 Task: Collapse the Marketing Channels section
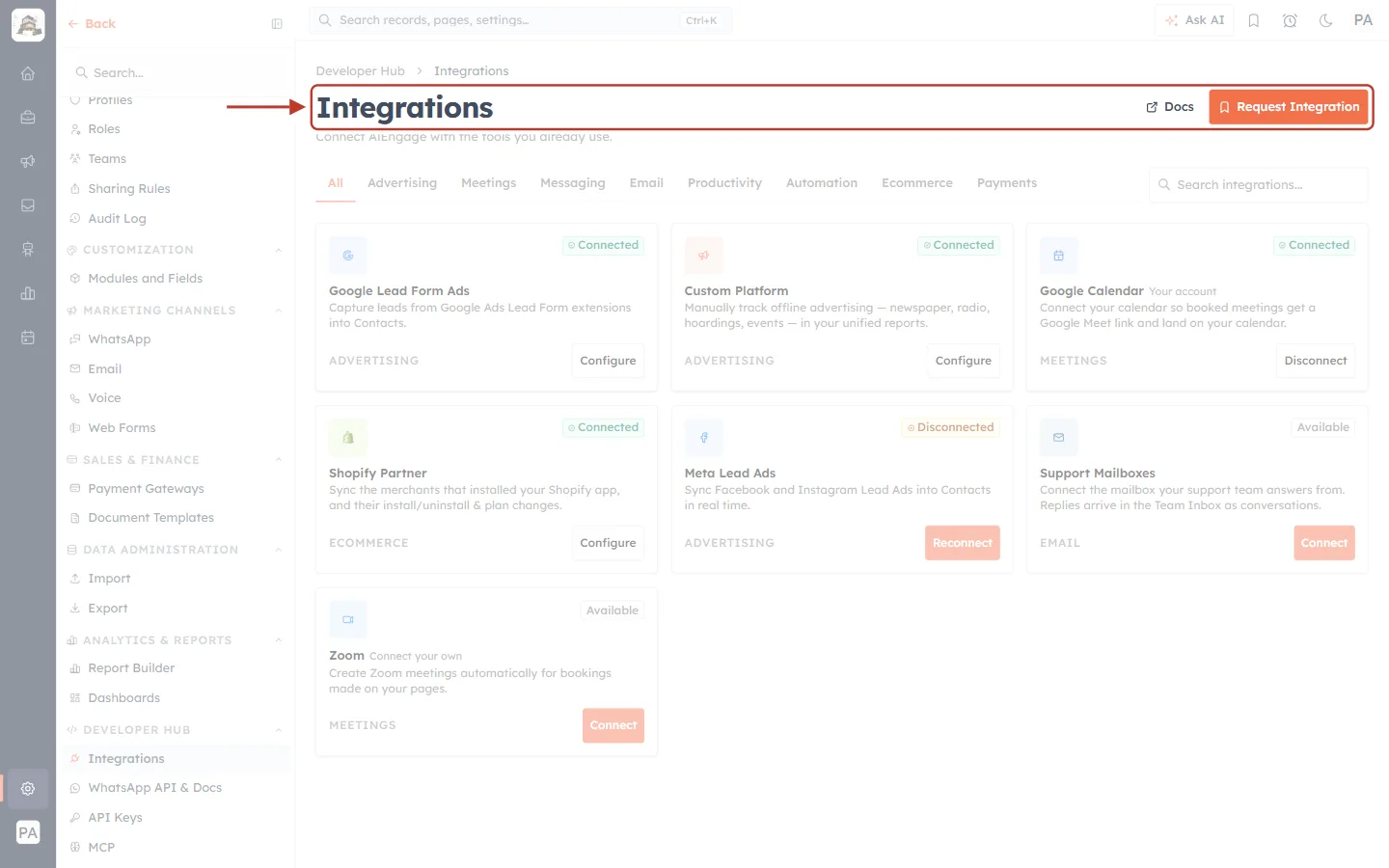point(279,311)
